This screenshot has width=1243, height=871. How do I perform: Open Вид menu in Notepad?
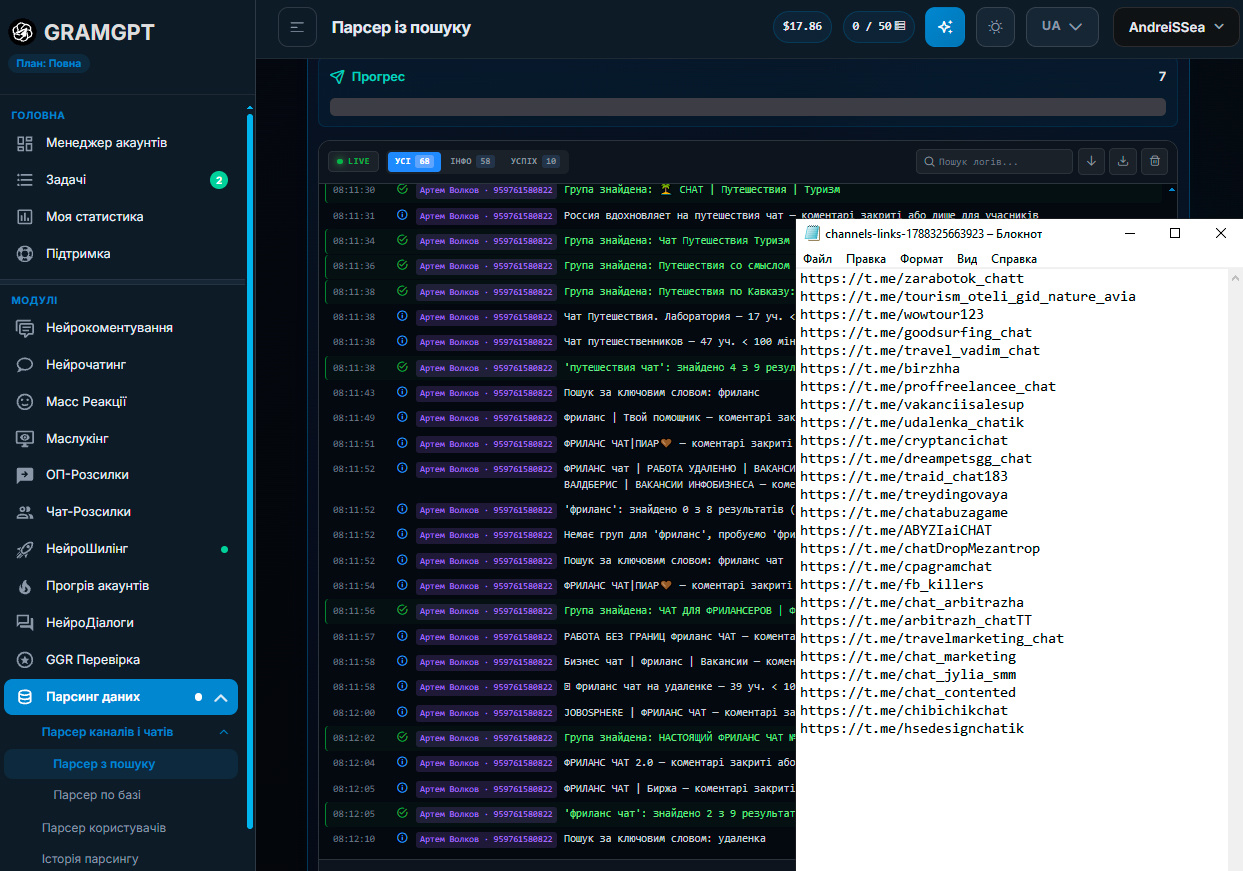[x=967, y=259]
